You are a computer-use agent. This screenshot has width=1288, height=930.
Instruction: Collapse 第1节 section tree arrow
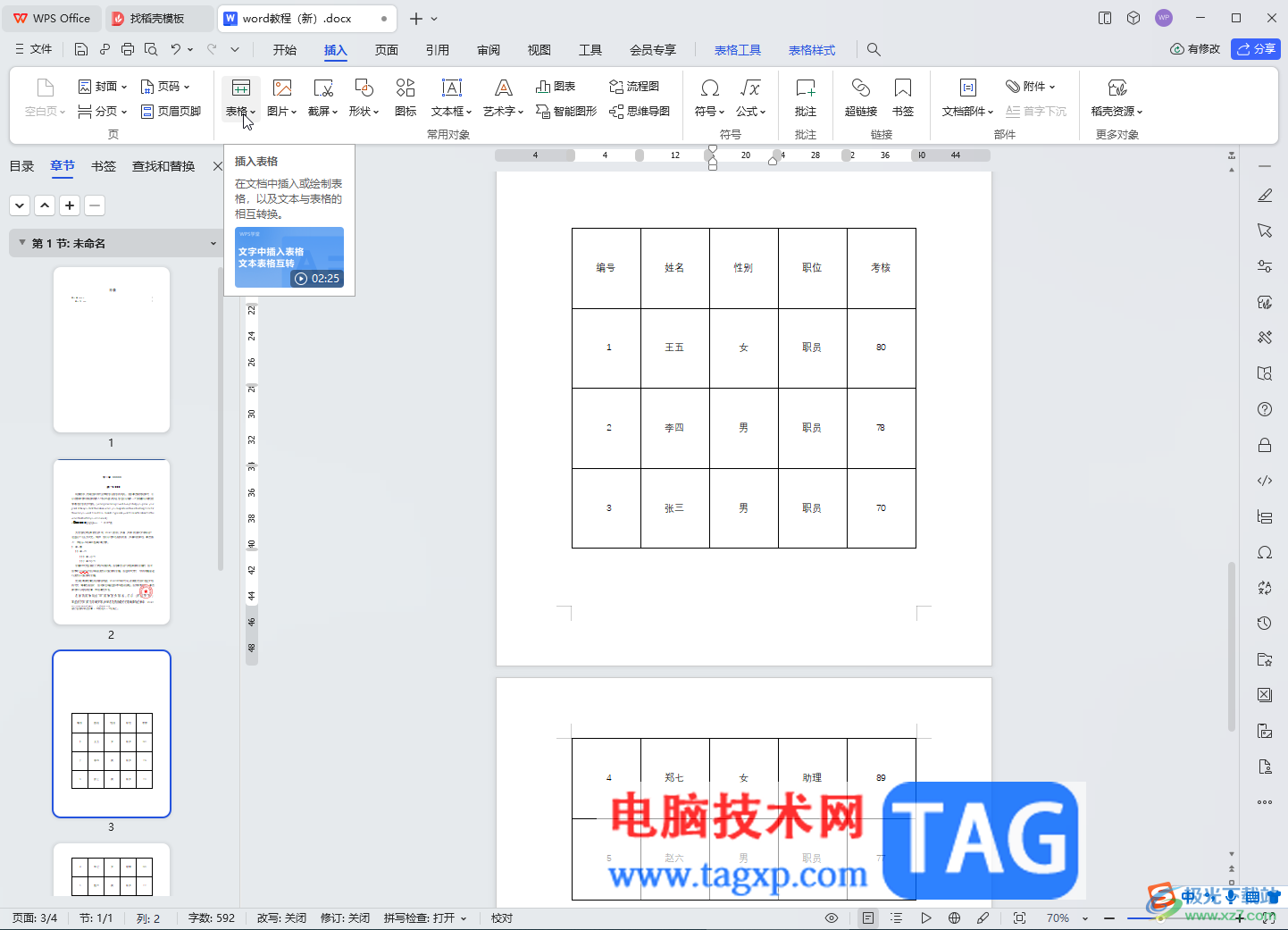21,243
